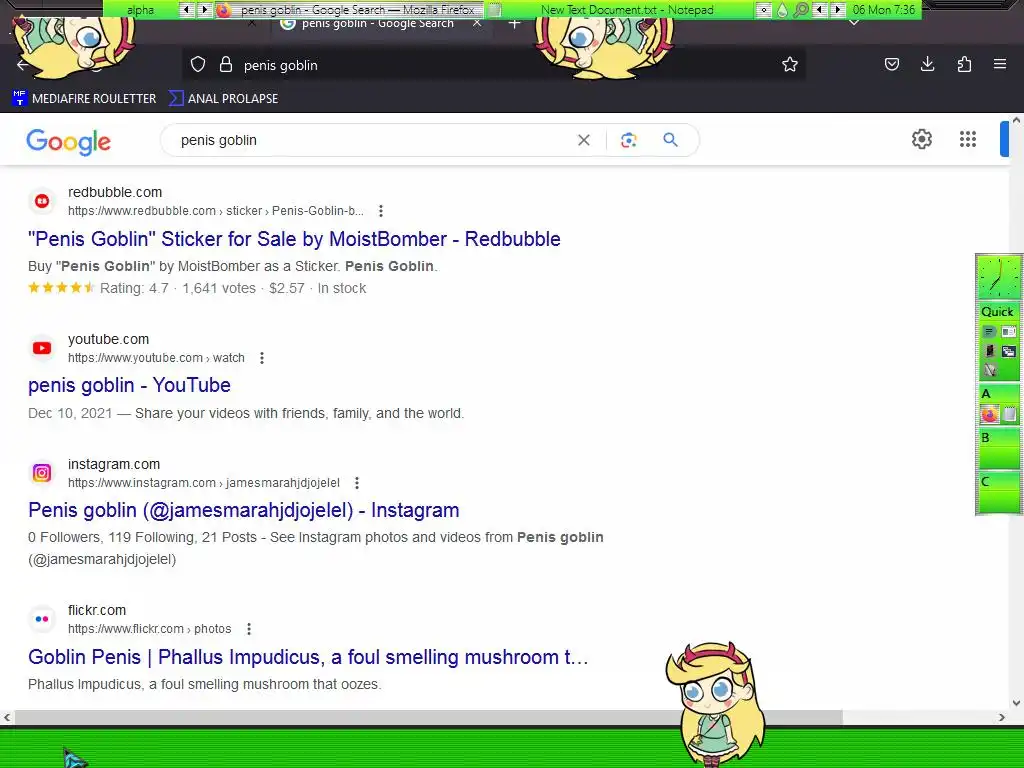Click the left arrow beside the alpha label
1024x768 pixels.
(x=187, y=10)
